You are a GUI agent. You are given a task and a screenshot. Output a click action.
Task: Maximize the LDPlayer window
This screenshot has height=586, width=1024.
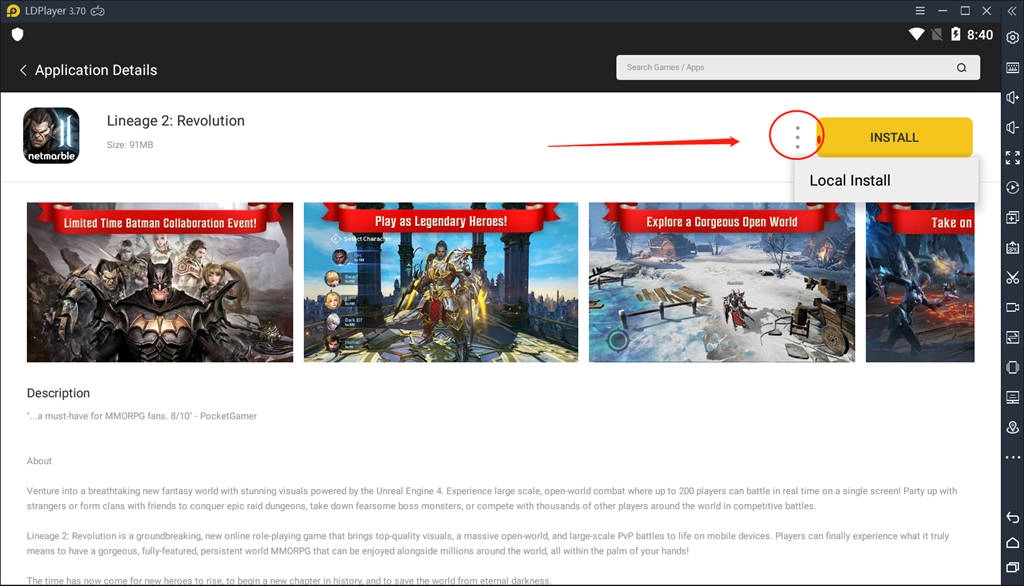965,10
